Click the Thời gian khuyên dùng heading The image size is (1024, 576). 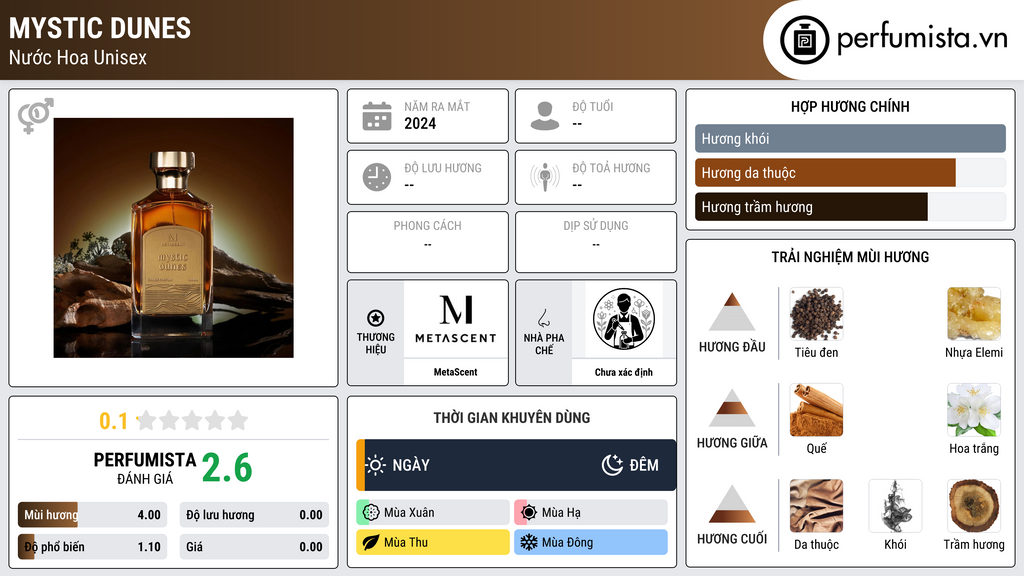pos(512,417)
